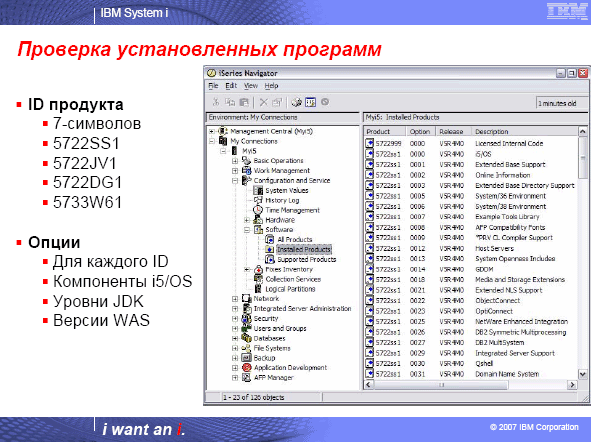Viewport: 591px width, 442px height.
Task: Click the Time Management clock icon
Action: tap(258, 210)
